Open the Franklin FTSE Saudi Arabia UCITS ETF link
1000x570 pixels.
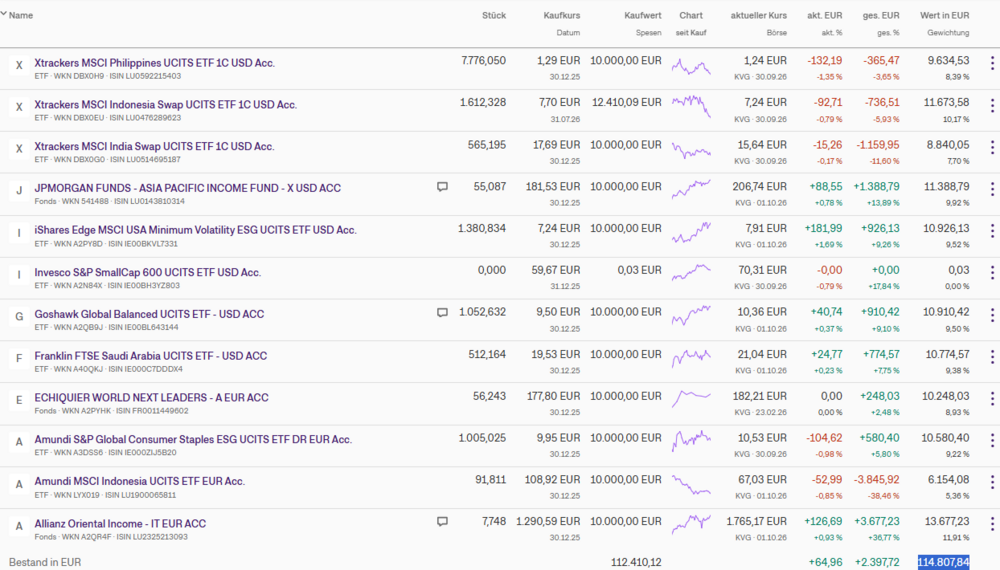pyautogui.click(x=151, y=356)
